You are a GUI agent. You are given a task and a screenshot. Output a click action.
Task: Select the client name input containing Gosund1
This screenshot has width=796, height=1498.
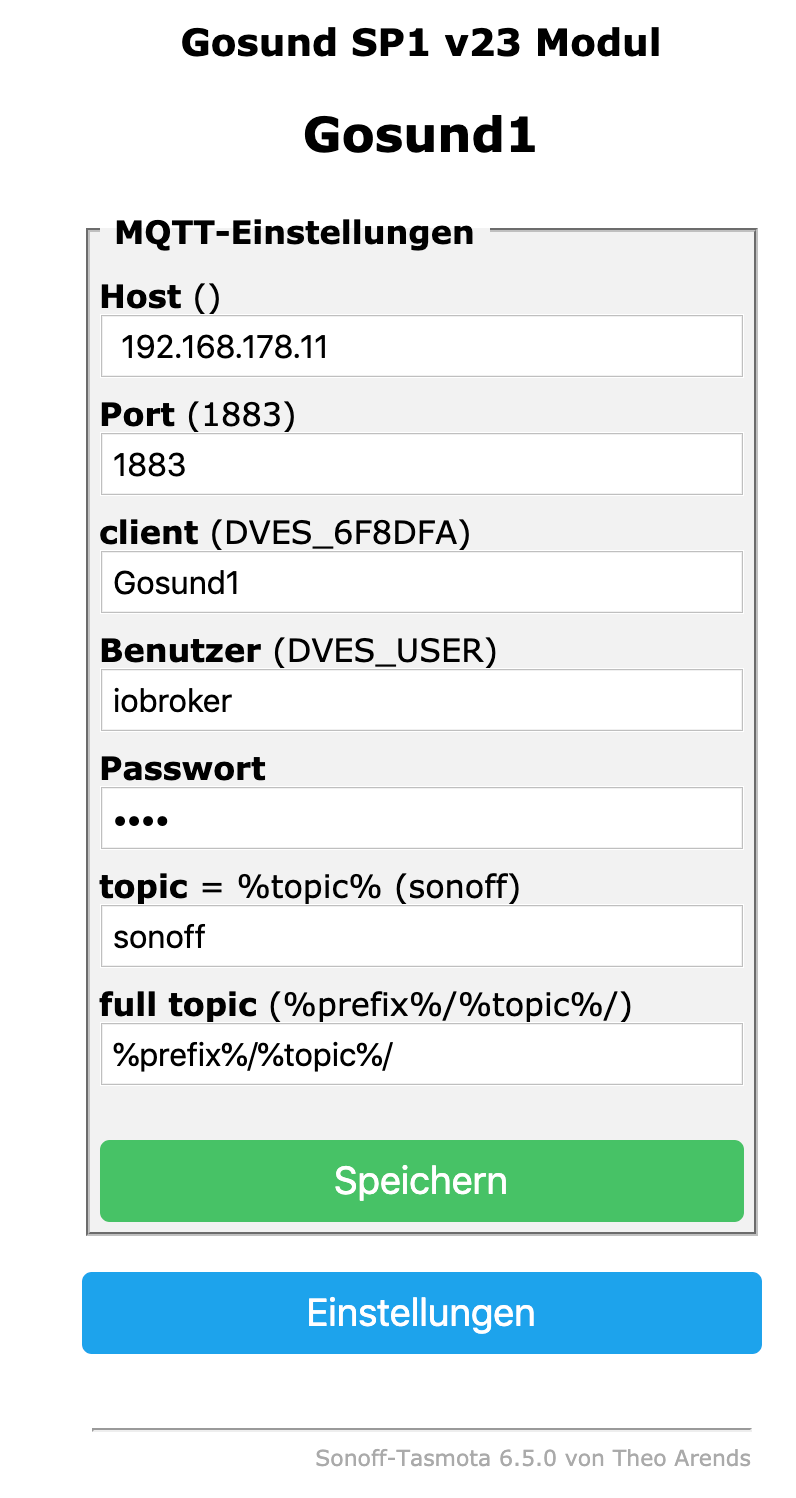(421, 583)
